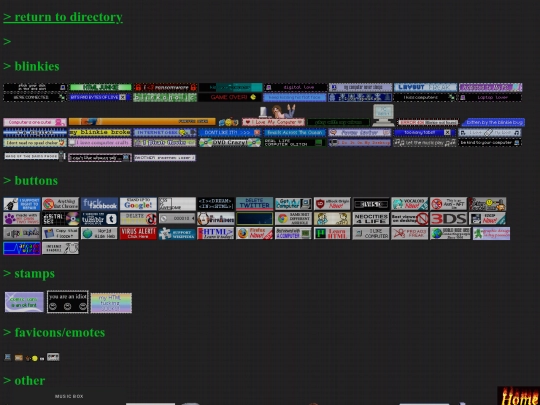540x405 pixels.
Task: Click the 'you are an idiot' stamp
Action: tap(68, 302)
